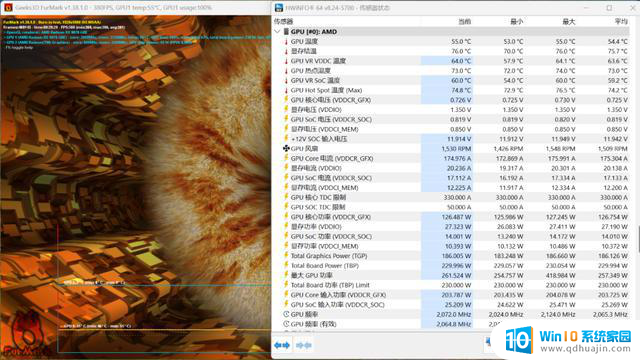The width and height of the screenshot is (640, 360).
Task: Click the minimum value 53.0 °C
Action: pyautogui.click(x=513, y=41)
